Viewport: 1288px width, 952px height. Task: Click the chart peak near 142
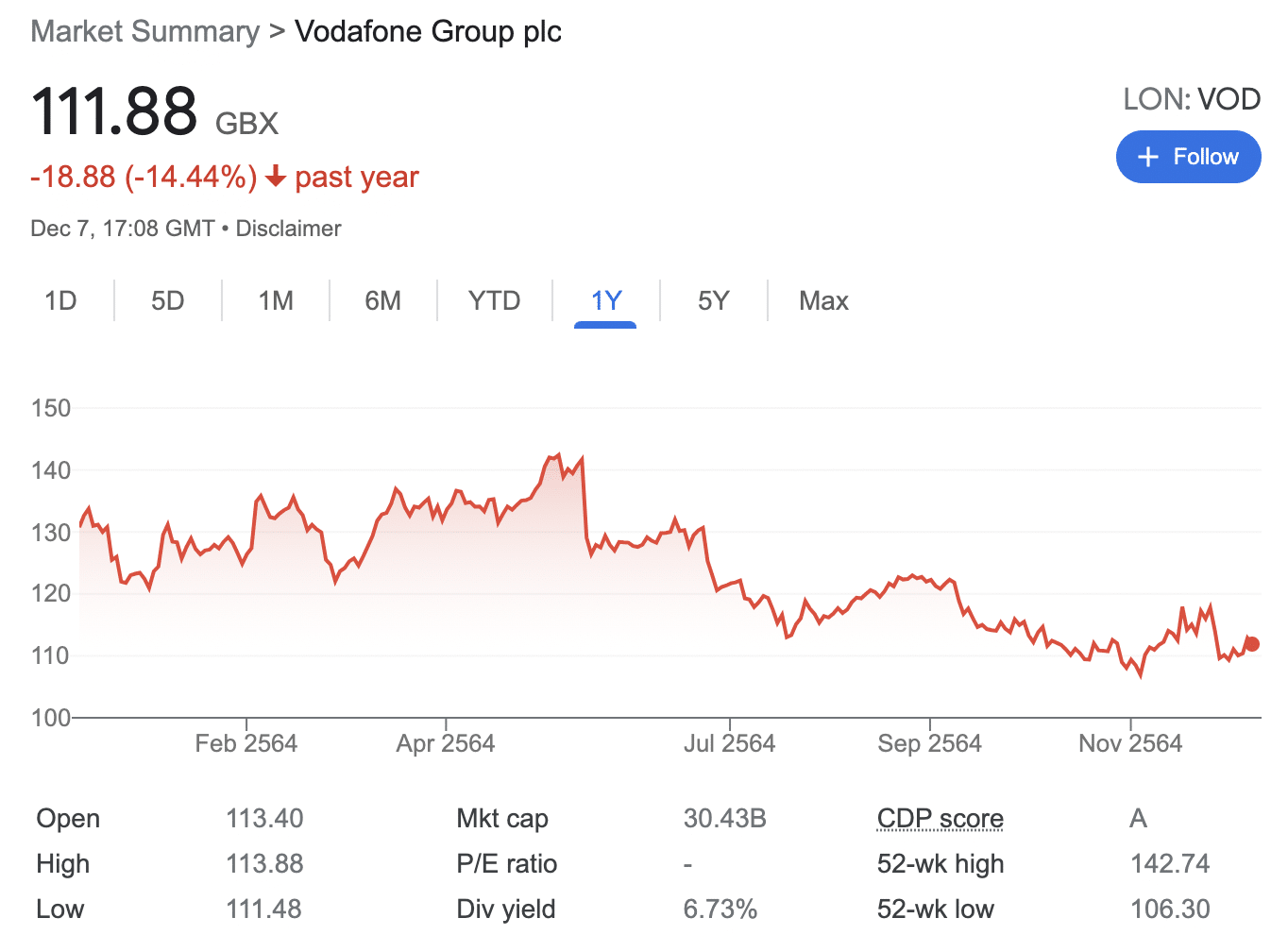point(558,455)
